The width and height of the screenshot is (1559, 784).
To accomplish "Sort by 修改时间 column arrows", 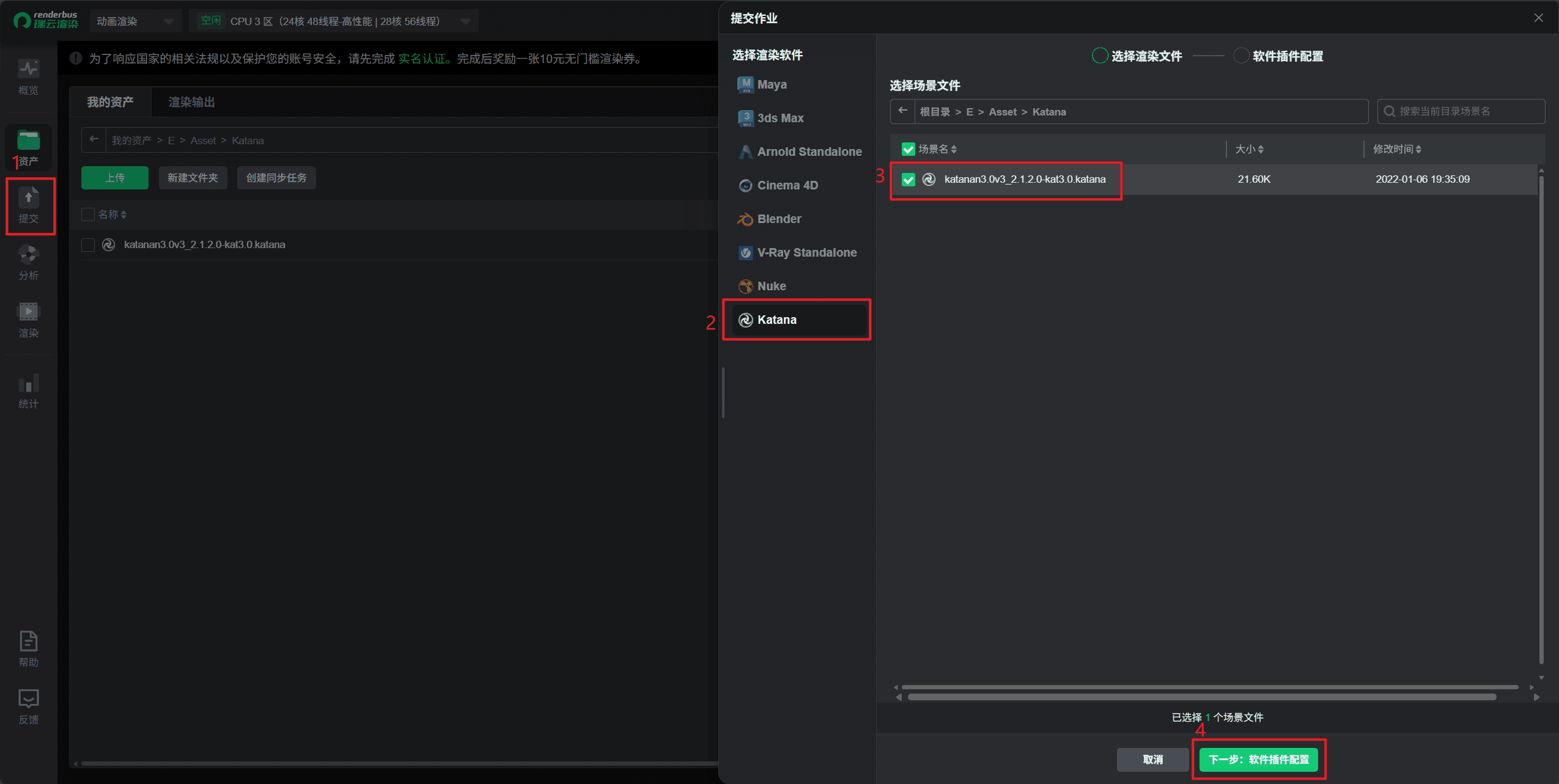I will [x=1418, y=149].
